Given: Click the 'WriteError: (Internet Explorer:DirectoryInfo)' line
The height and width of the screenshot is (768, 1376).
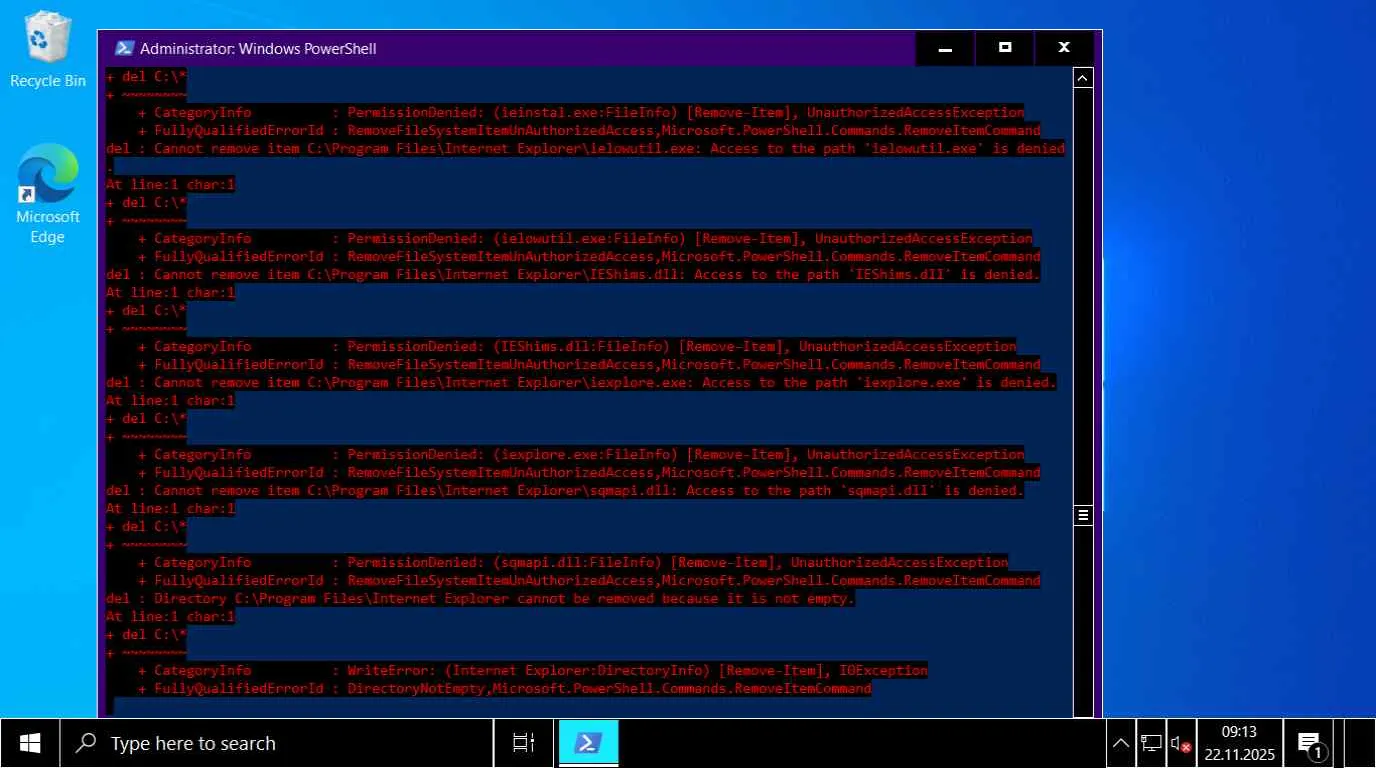Looking at the screenshot, I should [x=533, y=670].
